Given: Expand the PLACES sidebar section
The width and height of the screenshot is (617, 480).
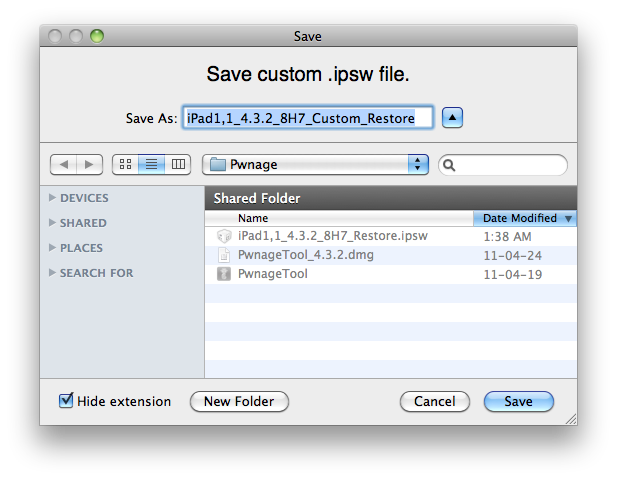Looking at the screenshot, I should (53, 248).
